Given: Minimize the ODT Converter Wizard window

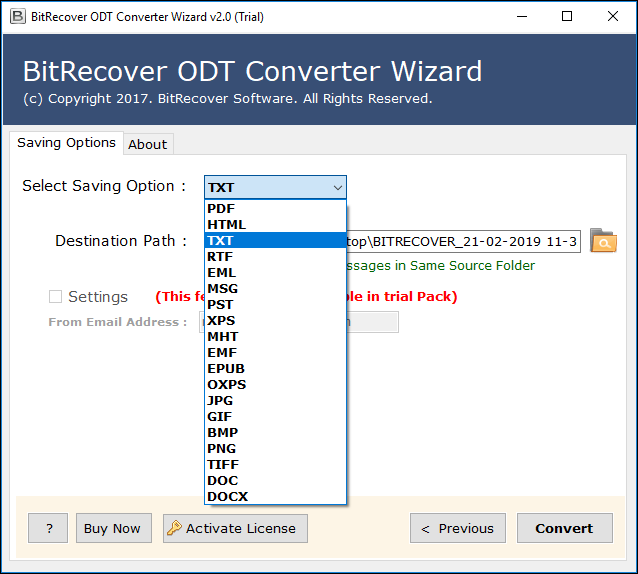Looking at the screenshot, I should (522, 17).
